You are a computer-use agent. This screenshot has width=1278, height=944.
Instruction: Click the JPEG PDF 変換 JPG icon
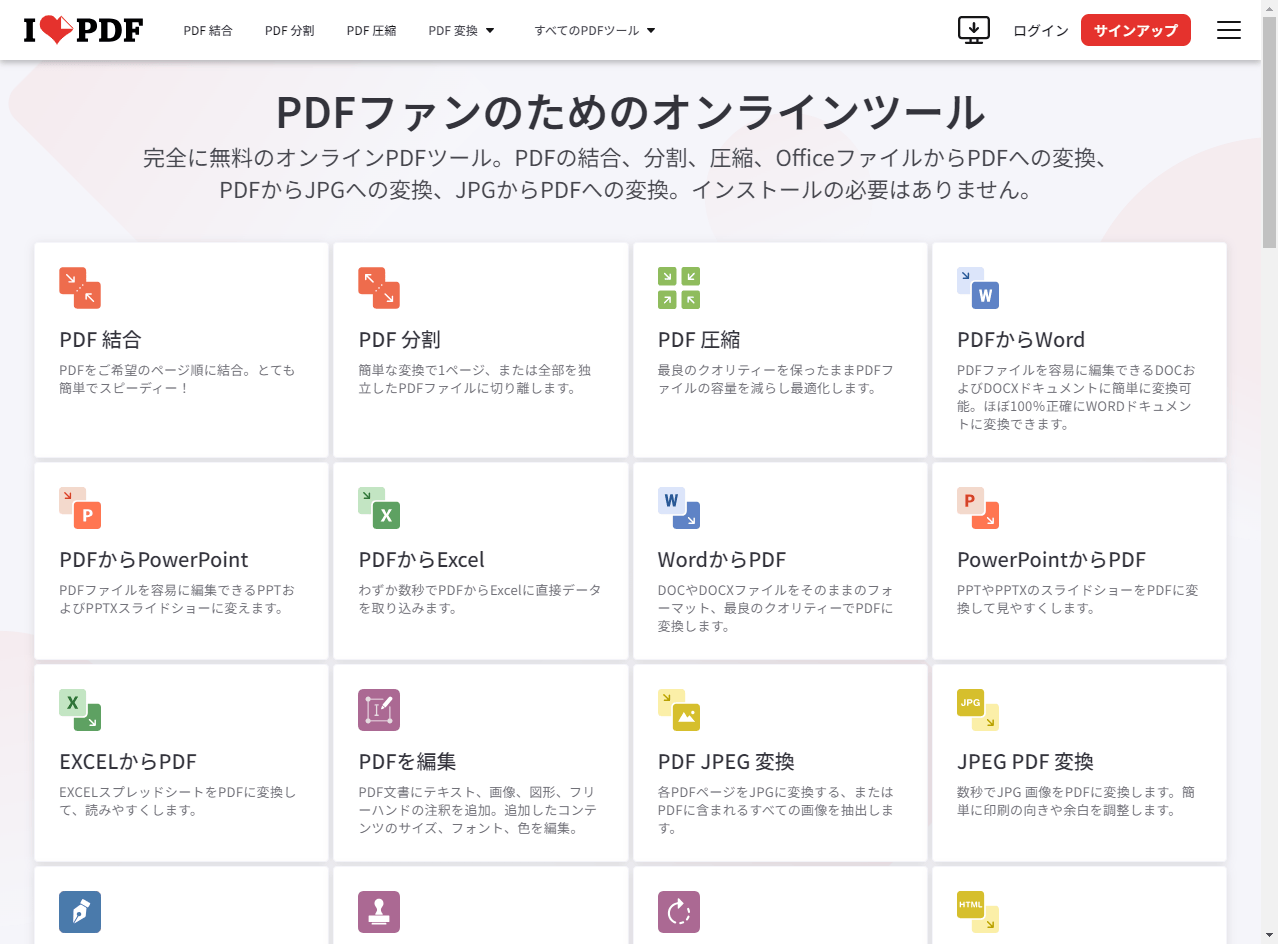point(978,710)
